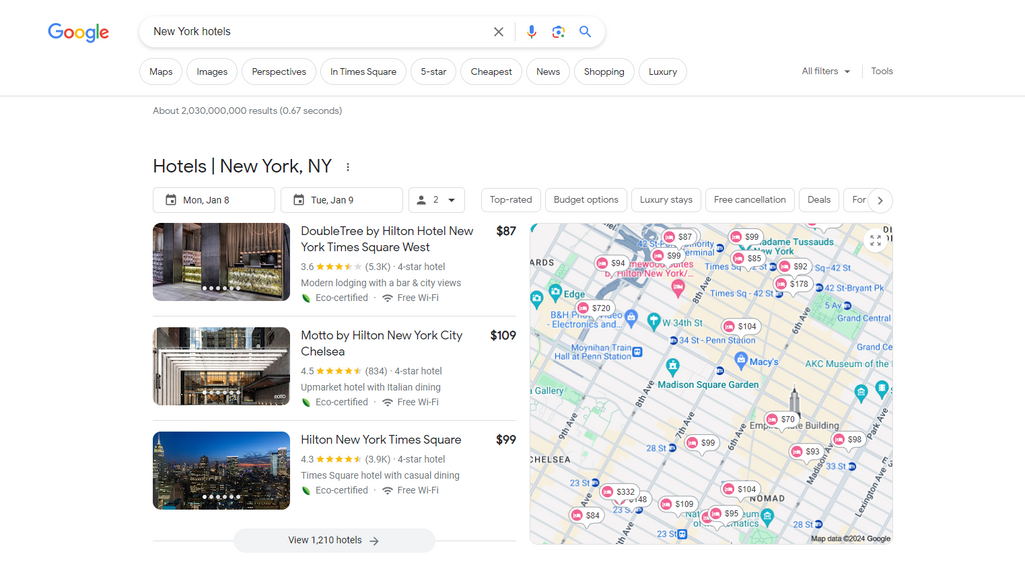Apply the Cheapest search chip
The height and width of the screenshot is (567, 1025).
[x=491, y=72]
